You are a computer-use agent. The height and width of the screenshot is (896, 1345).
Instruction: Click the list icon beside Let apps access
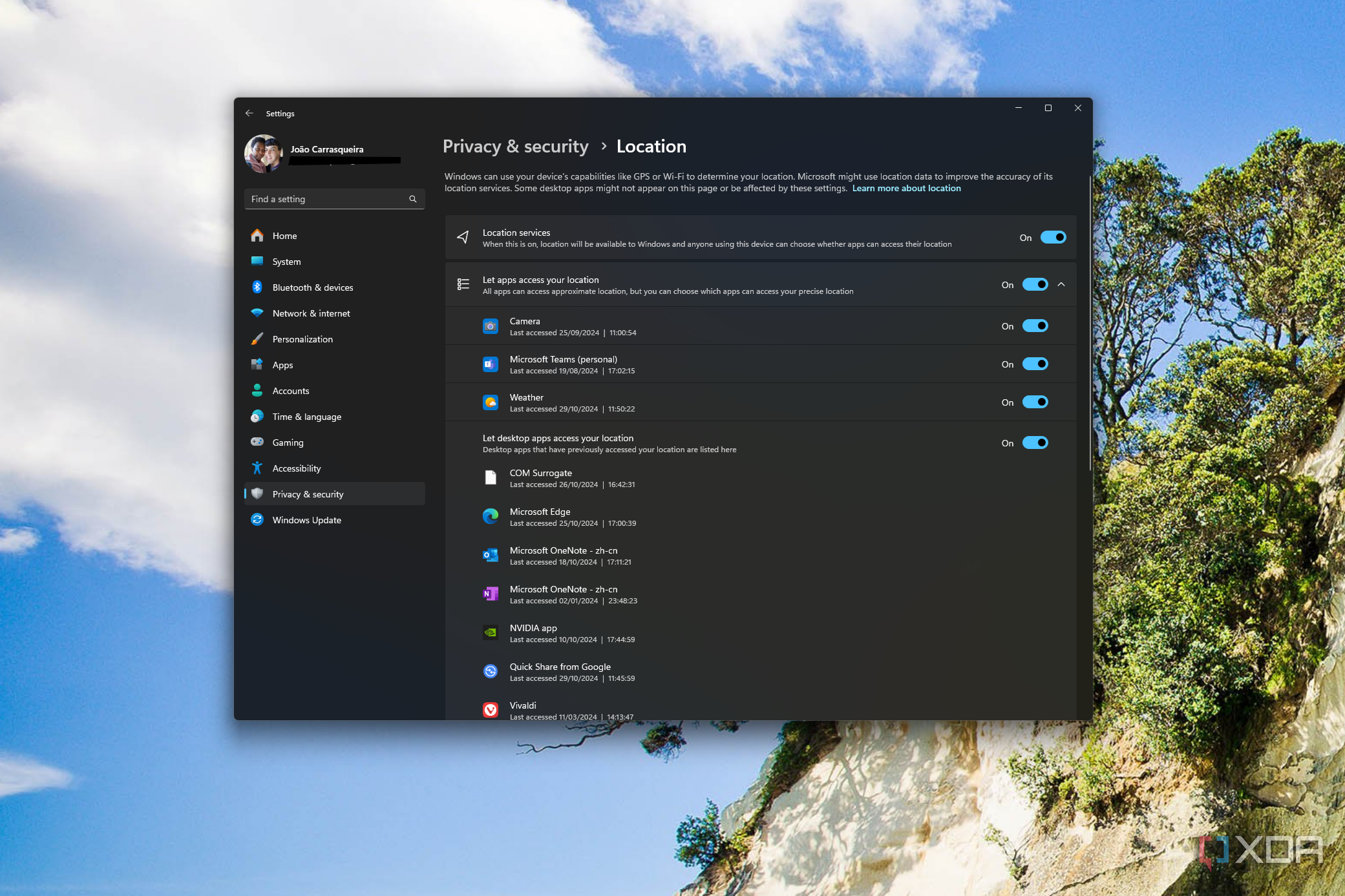pos(463,284)
